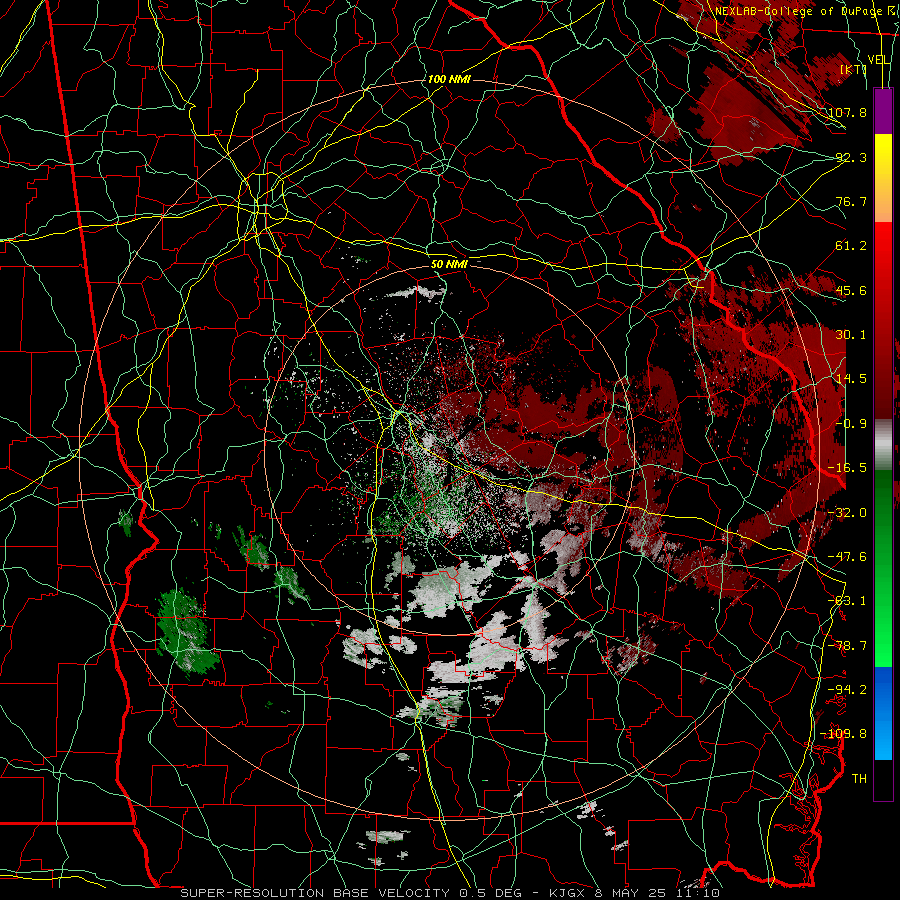Click the "100 NMI" range ring label

[449, 79]
